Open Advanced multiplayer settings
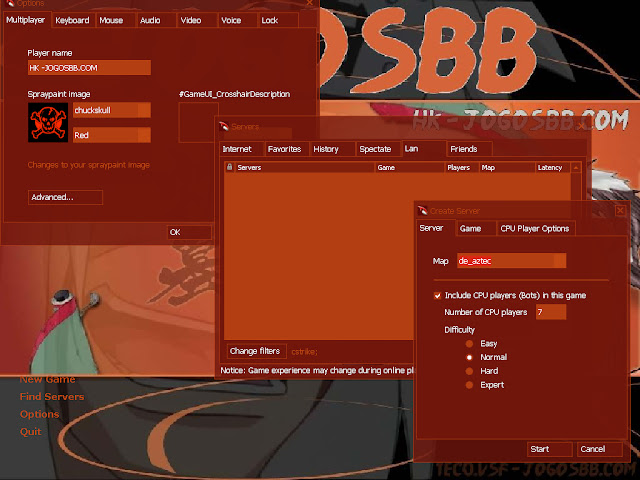Image resolution: width=640 pixels, height=480 pixels. coord(65,197)
